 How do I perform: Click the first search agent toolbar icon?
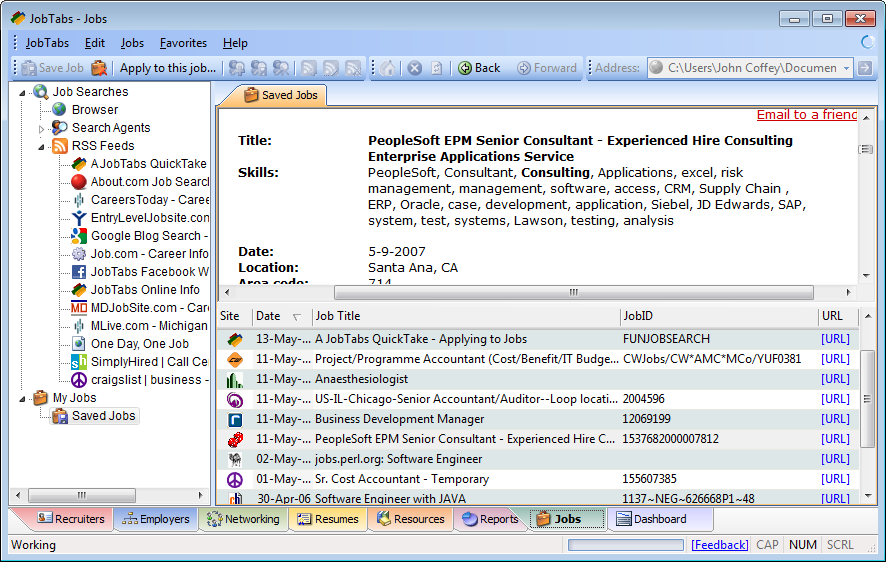pyautogui.click(x=237, y=68)
